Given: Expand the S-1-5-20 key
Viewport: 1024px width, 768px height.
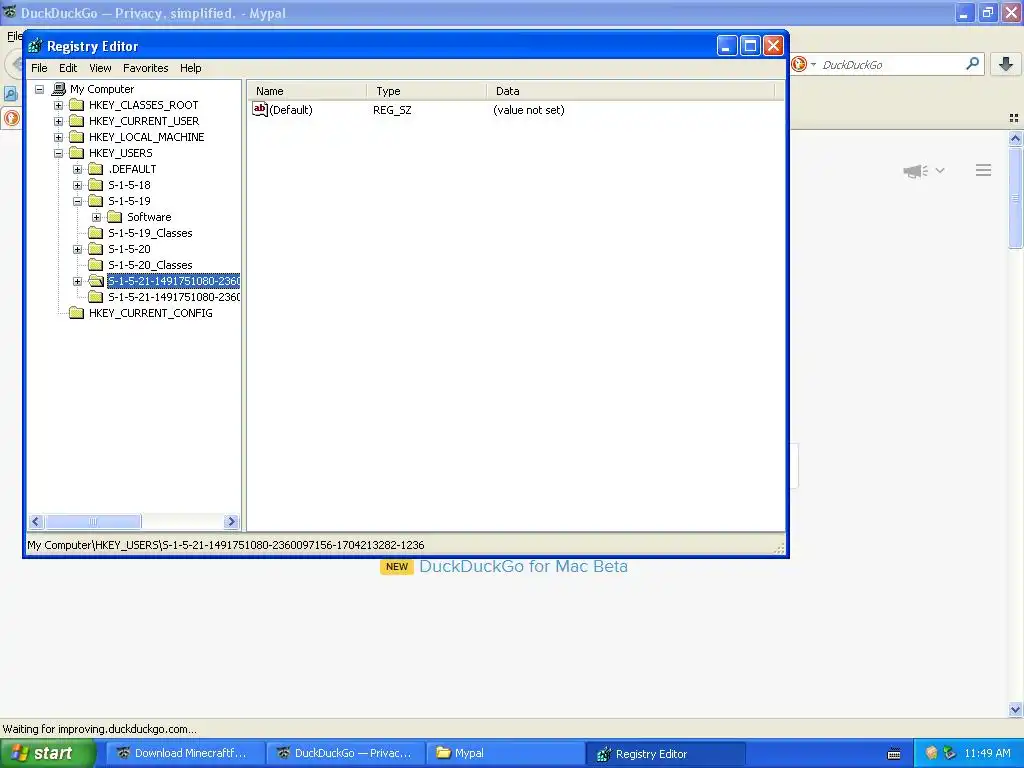Looking at the screenshot, I should point(77,249).
